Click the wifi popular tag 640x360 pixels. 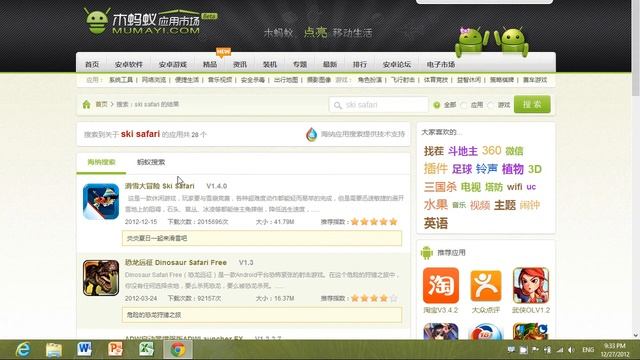pyautogui.click(x=514, y=187)
